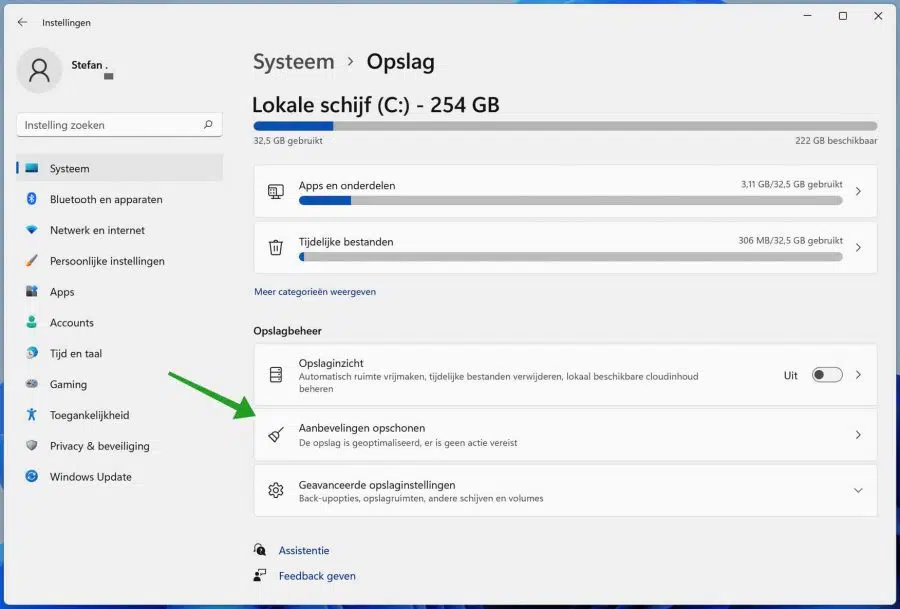The width and height of the screenshot is (900, 609).
Task: Click the Persoonlijke instellingen brush icon
Action: (32, 261)
